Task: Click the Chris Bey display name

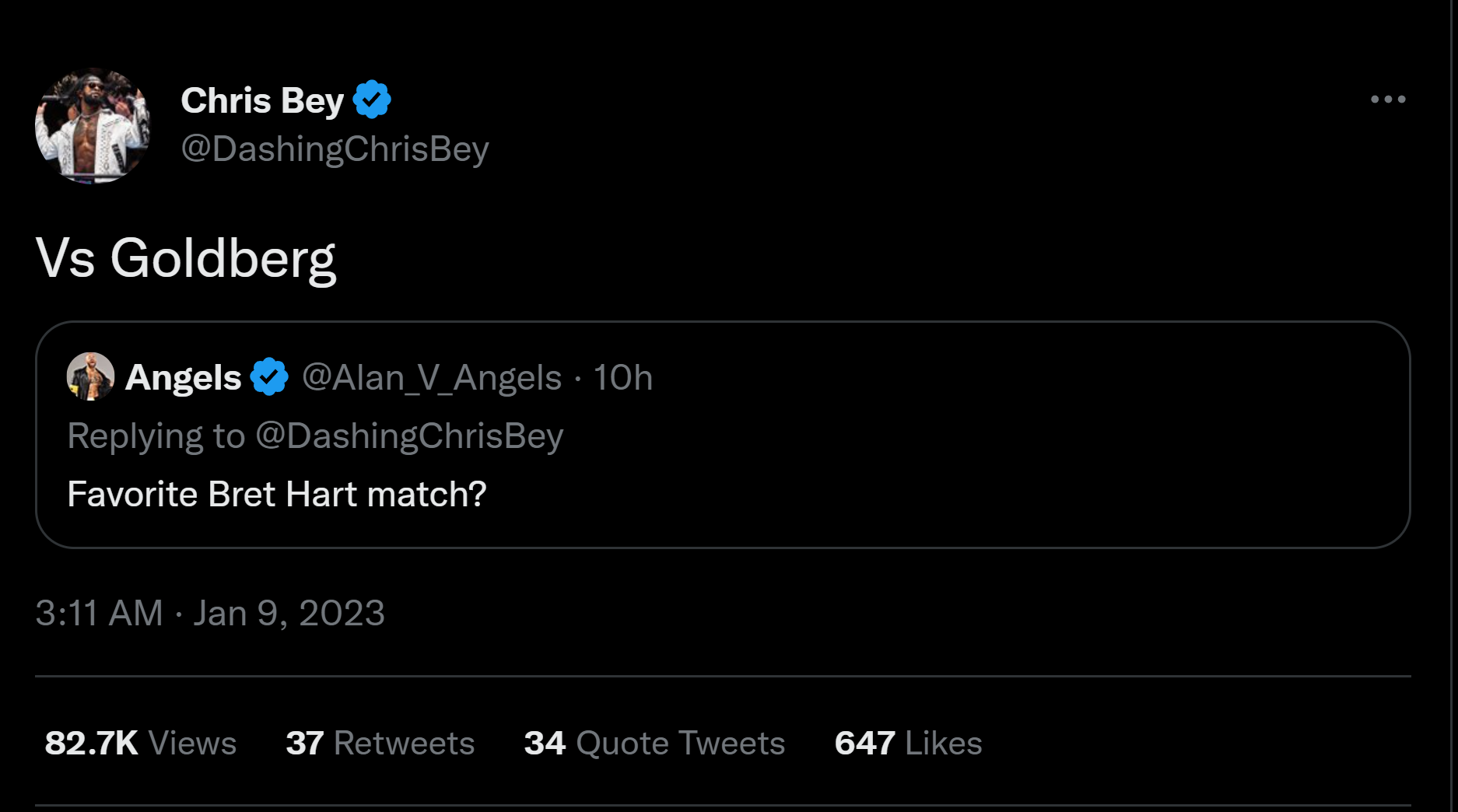Action: (x=262, y=100)
